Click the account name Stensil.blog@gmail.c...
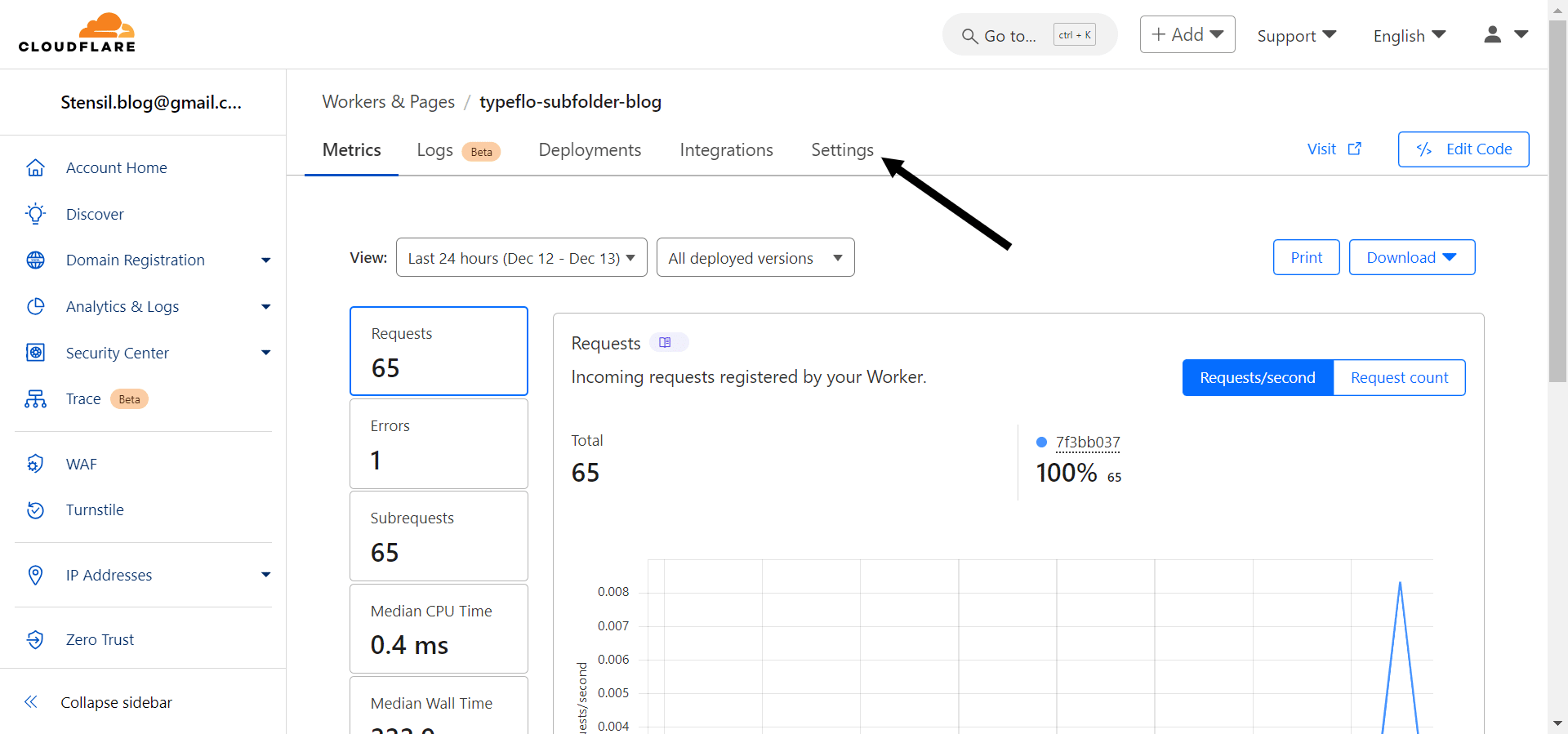 tap(151, 102)
